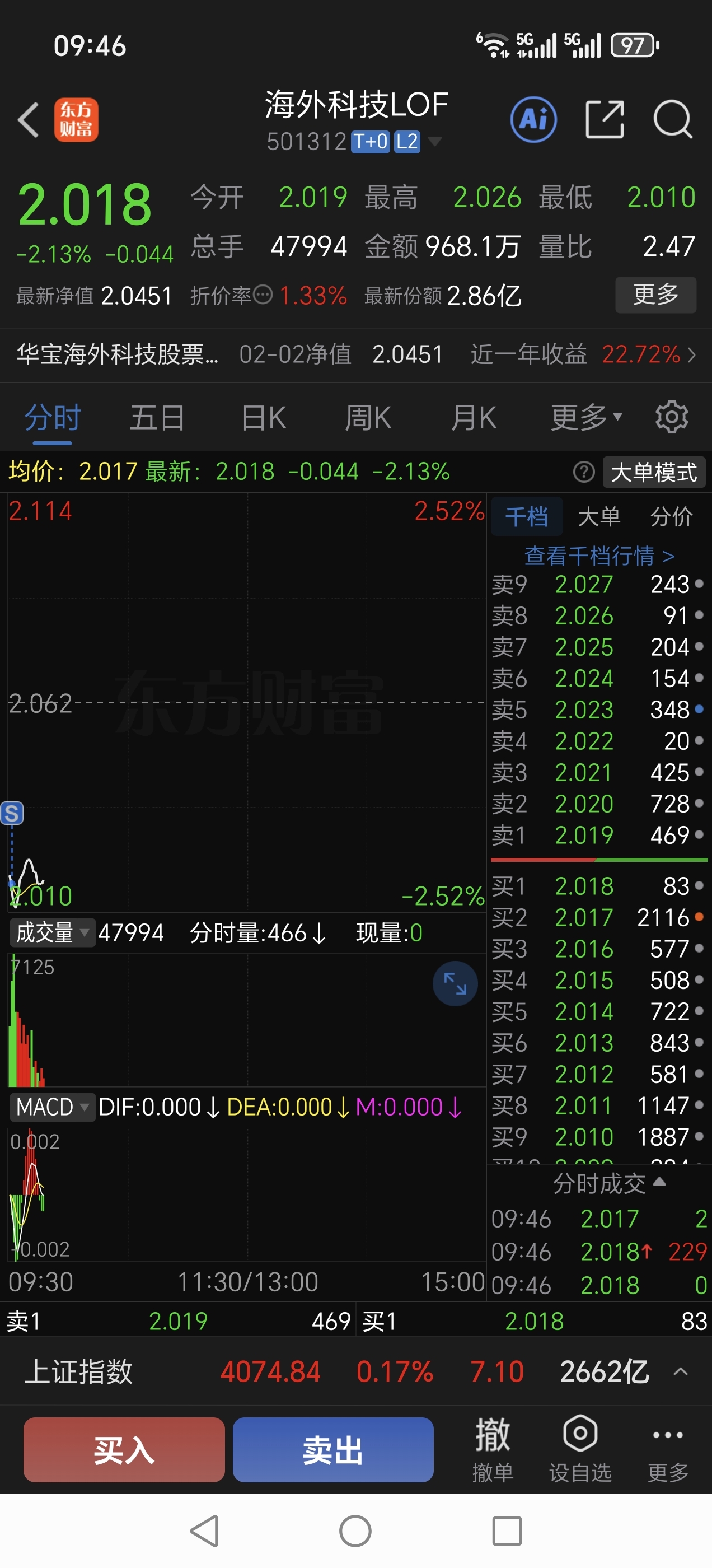Viewport: 712px width, 1568px height.
Task: Tap the share export icon
Action: click(x=605, y=119)
